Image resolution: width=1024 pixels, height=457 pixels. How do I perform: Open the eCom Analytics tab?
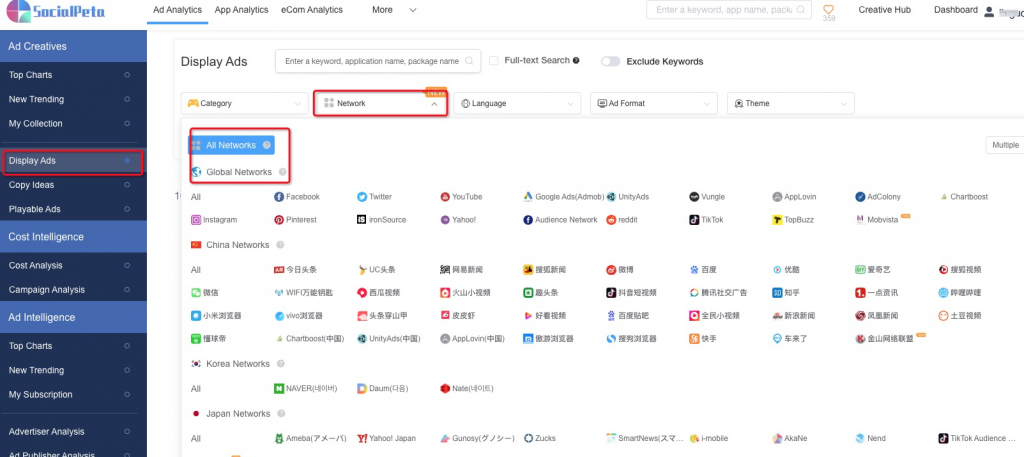coord(312,10)
